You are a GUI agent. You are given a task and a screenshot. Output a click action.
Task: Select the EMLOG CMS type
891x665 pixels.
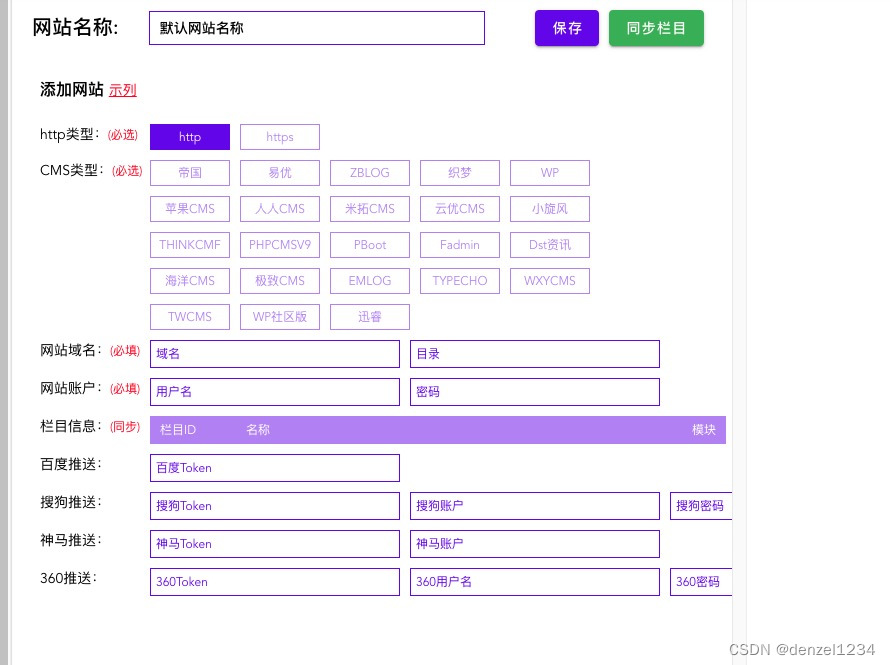tap(370, 281)
